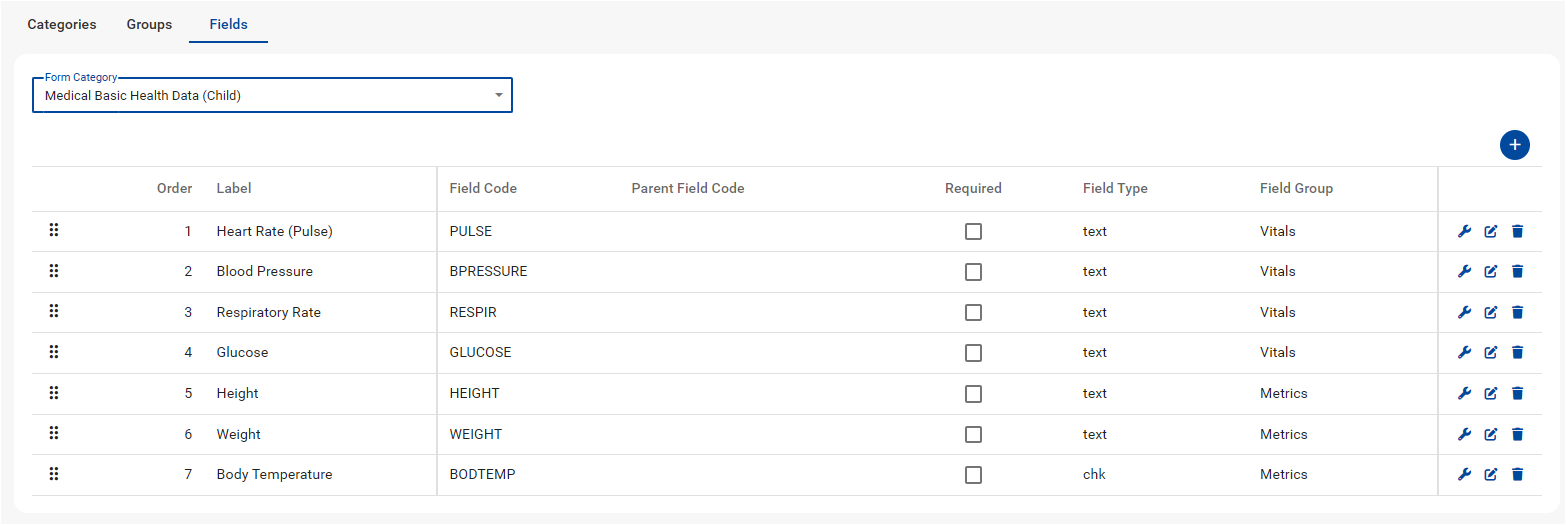Screen dimensions: 1566x525
Task: Toggle Required checkbox for Glucose
Action: [973, 352]
